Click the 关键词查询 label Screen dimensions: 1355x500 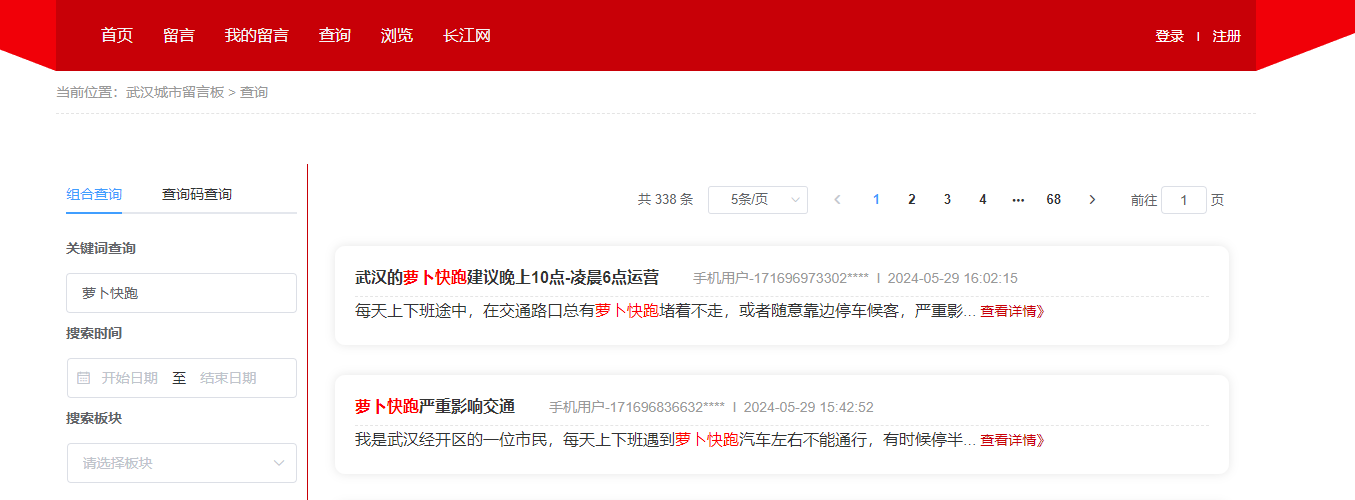coord(101,248)
